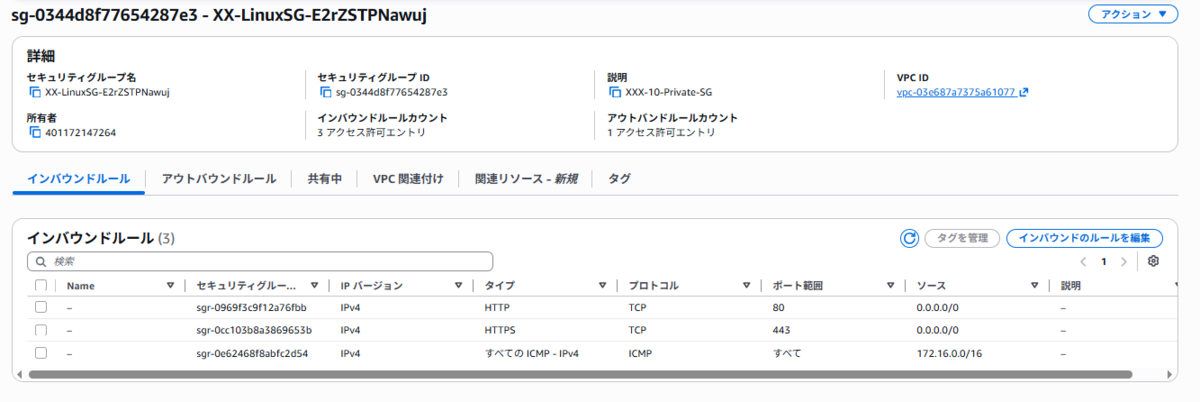
Task: Open the vpc-03e687a7375a61077 link
Action: pyautogui.click(x=957, y=92)
